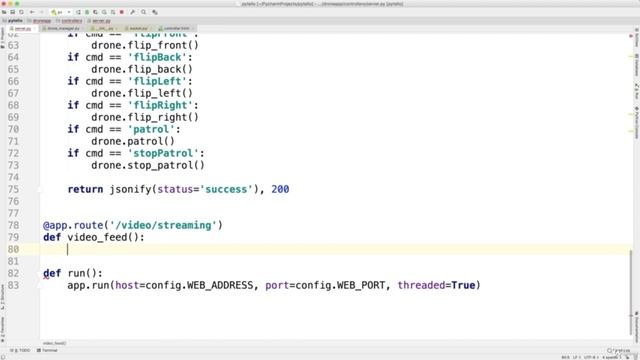Open the Favorites tool window stripe
Screen dimensions: 640x360
[2, 329]
